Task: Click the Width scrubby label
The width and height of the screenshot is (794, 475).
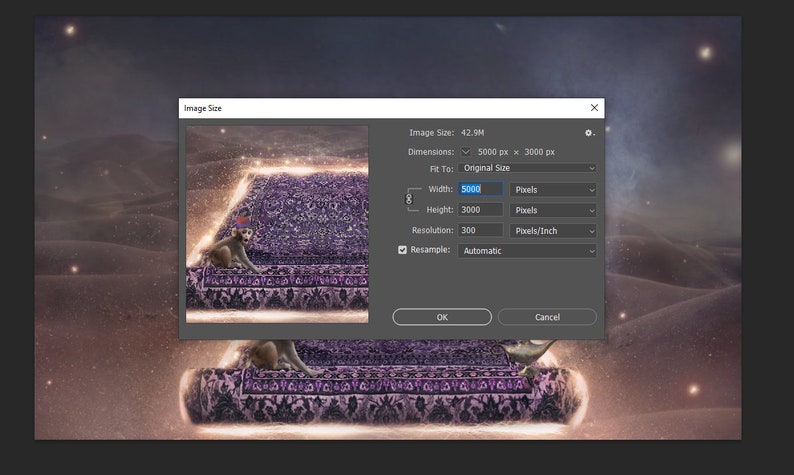Action: (441, 189)
